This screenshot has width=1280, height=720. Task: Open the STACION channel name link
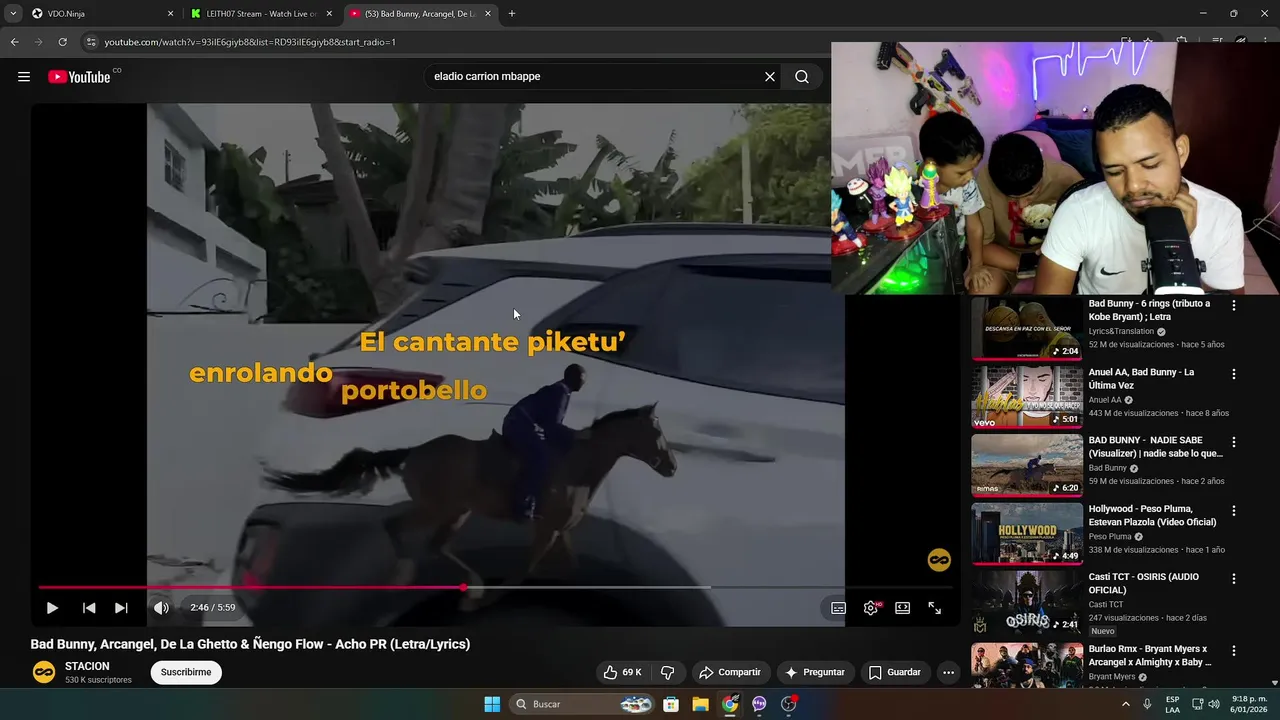click(x=87, y=666)
